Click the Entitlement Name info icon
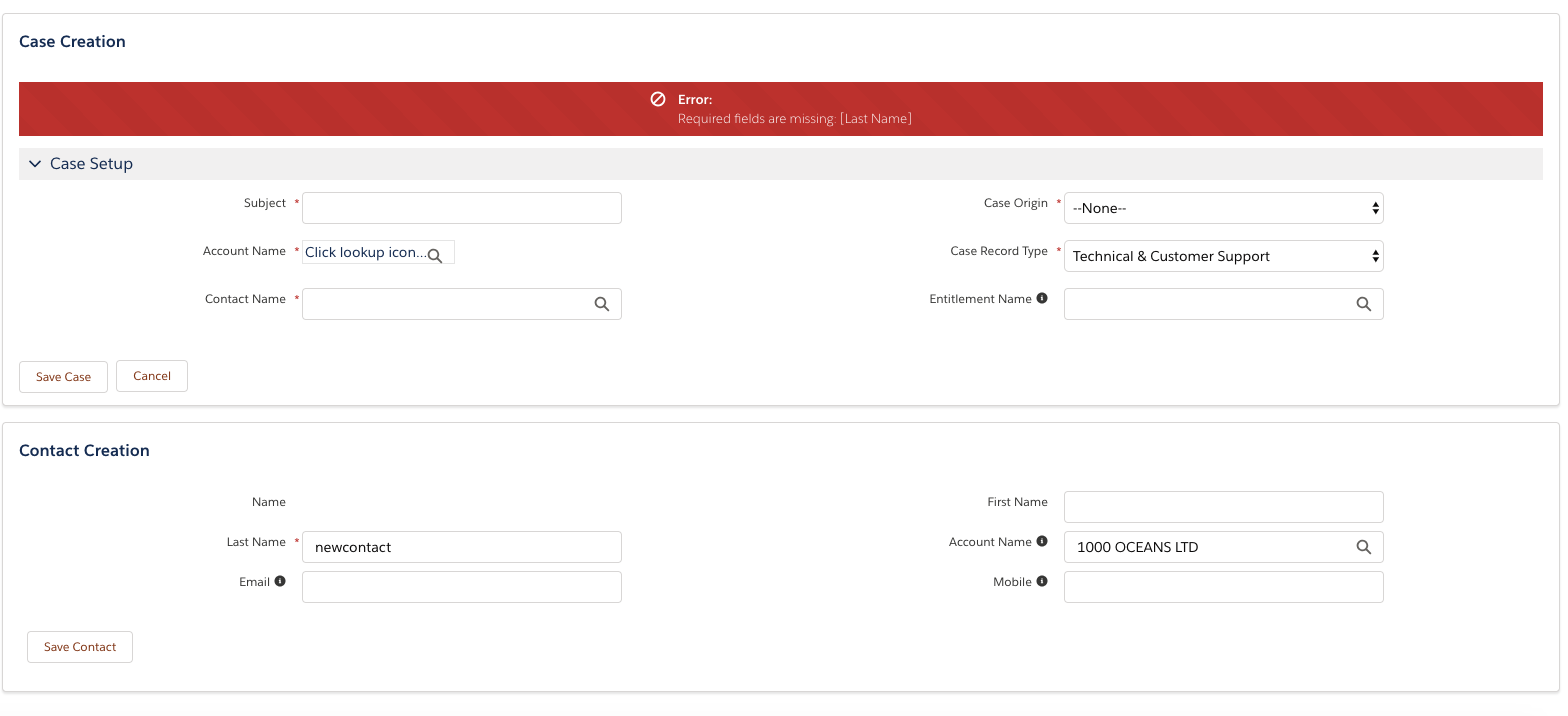Viewport: 1568px width, 716px height. pos(1042,298)
